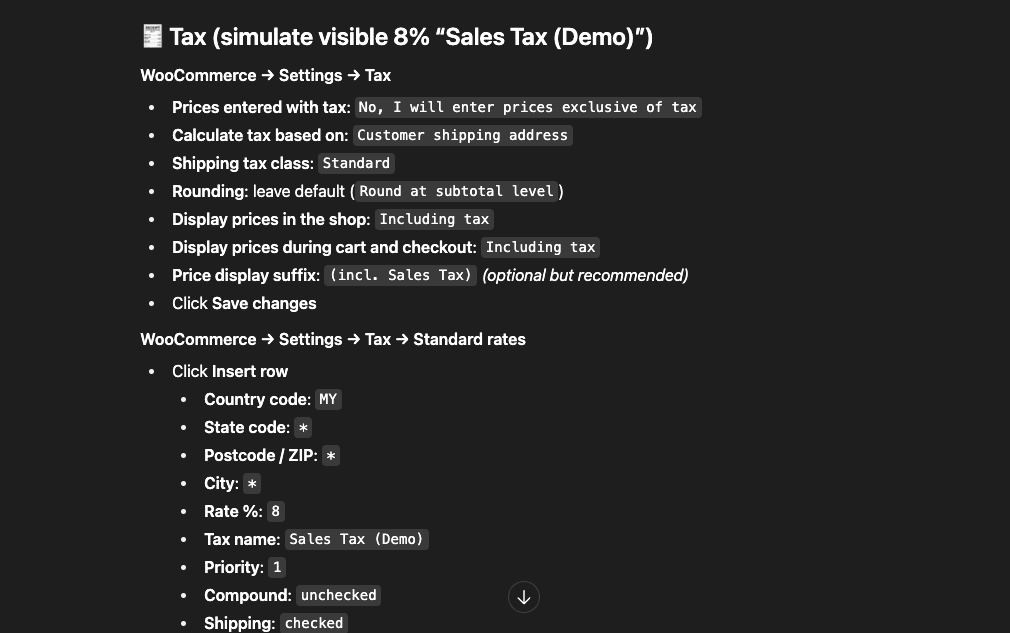
Task: Click the "Round at subtotal level" code text
Action: [456, 191]
